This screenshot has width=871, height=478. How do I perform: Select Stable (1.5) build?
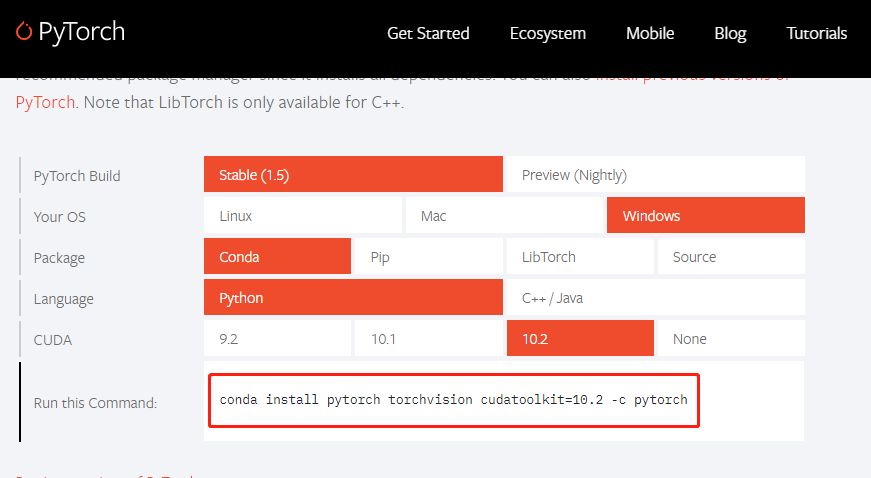[353, 174]
